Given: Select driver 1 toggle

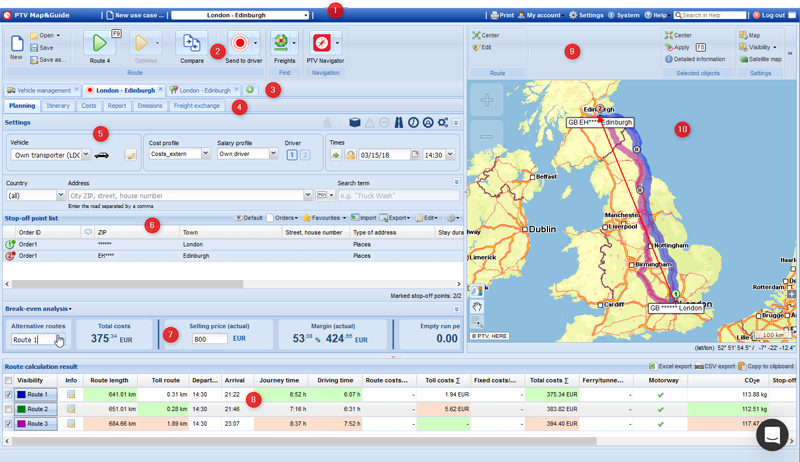Looking at the screenshot, I should [x=292, y=155].
